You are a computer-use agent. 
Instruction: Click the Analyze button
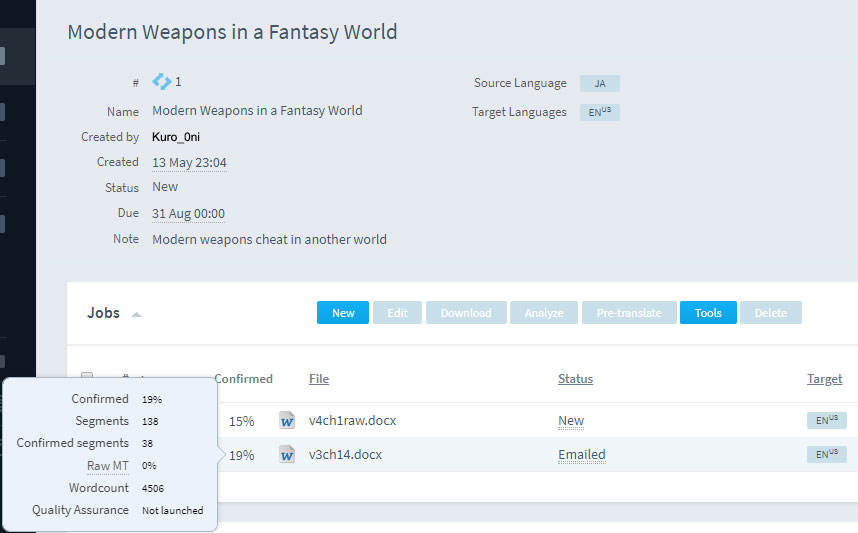click(545, 313)
